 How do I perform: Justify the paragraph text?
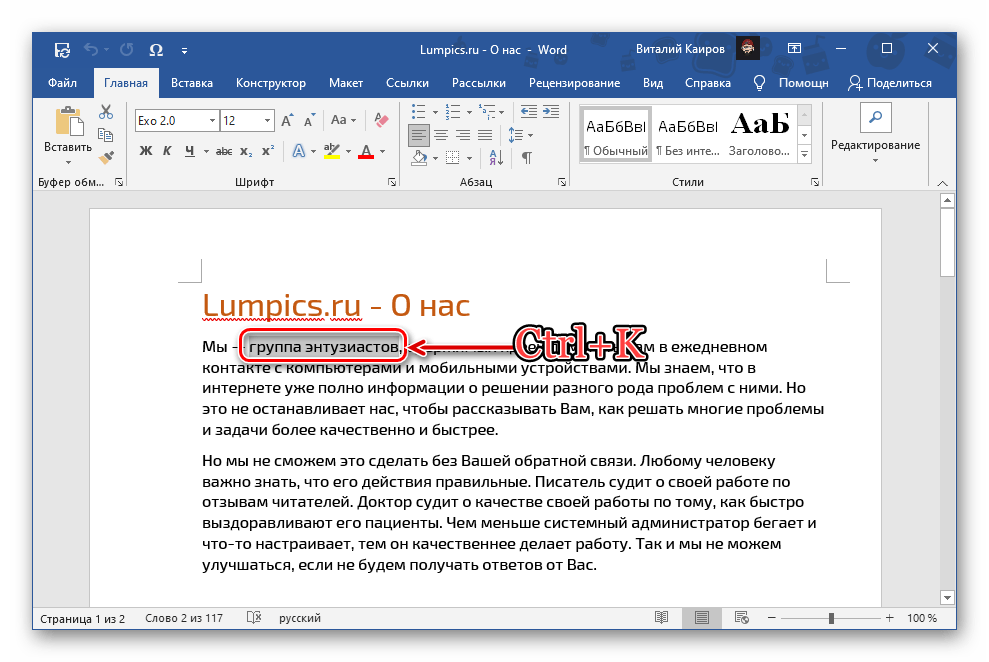coord(485,135)
